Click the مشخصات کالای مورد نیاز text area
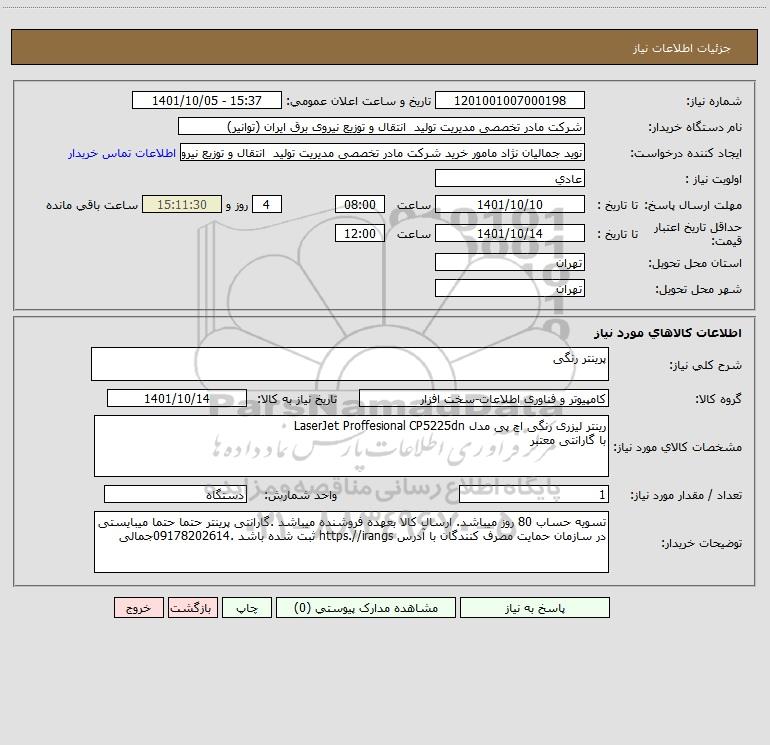Image resolution: width=770 pixels, height=745 pixels. 351,446
